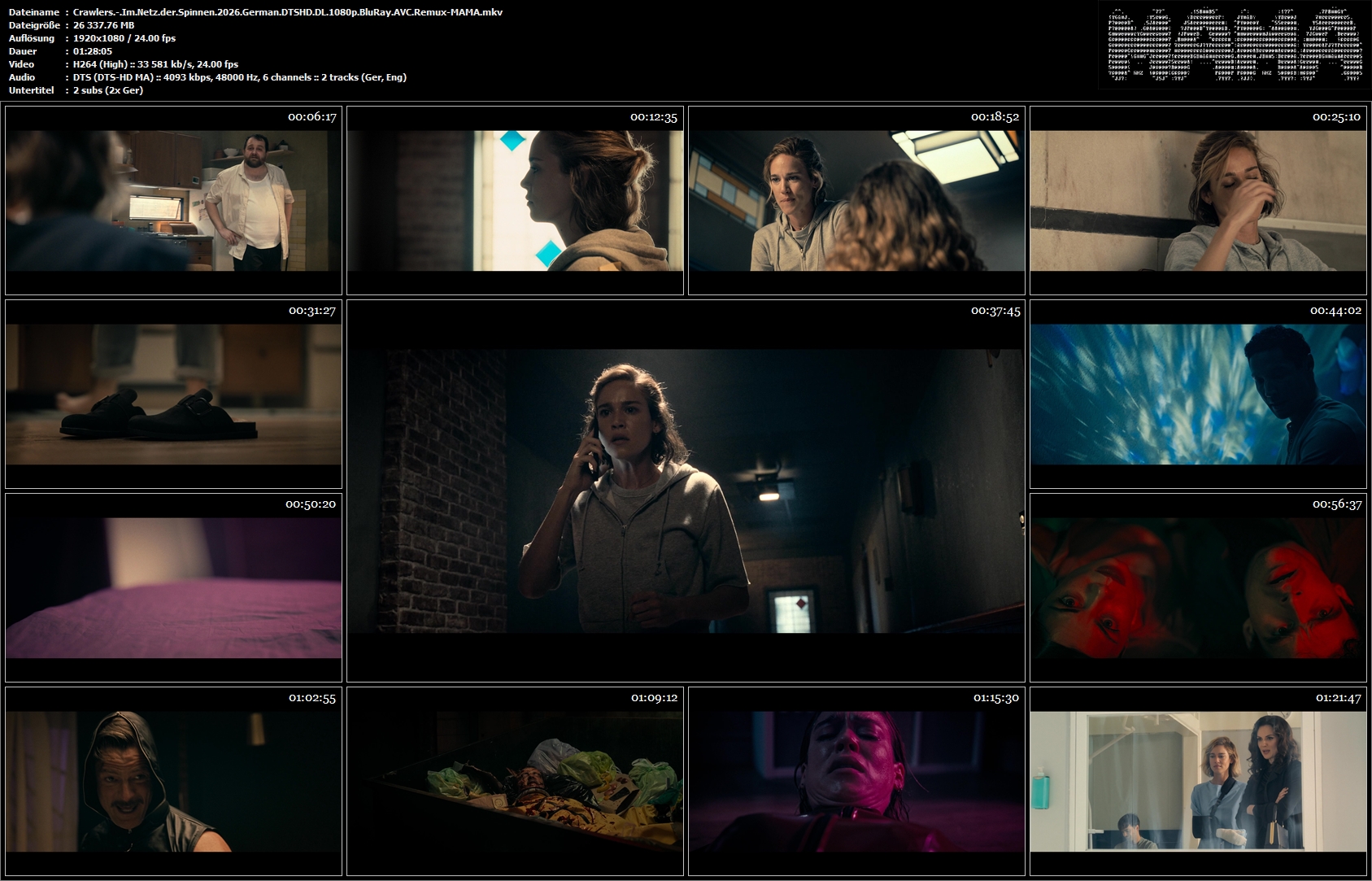The width and height of the screenshot is (1372, 881).
Task: Click the Dateigröße label
Action: pos(35,25)
